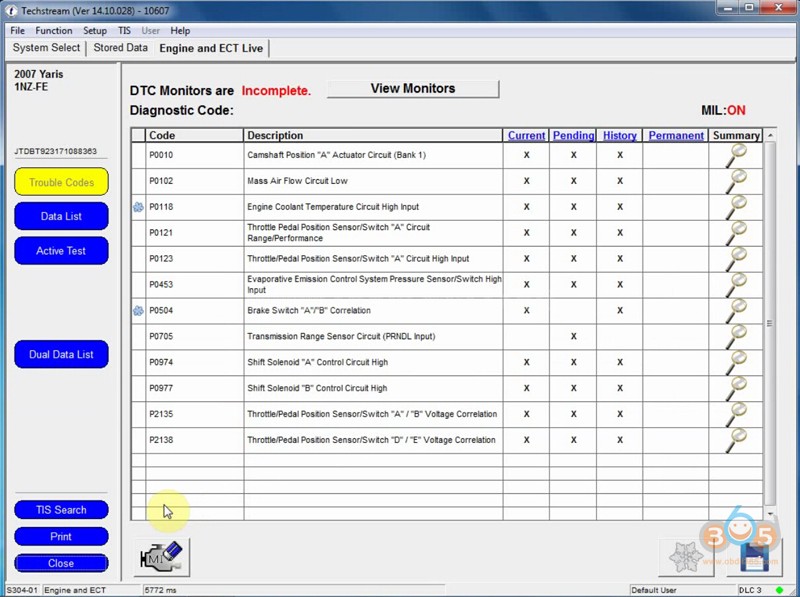The height and width of the screenshot is (597, 800).
Task: Click freeze frame snowflake beside P0504
Action: pyautogui.click(x=138, y=311)
